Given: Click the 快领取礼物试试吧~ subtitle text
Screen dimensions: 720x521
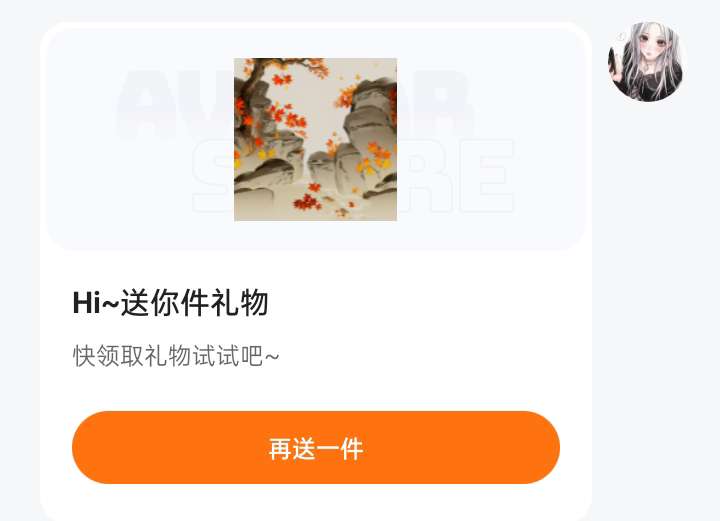Looking at the screenshot, I should [176, 356].
